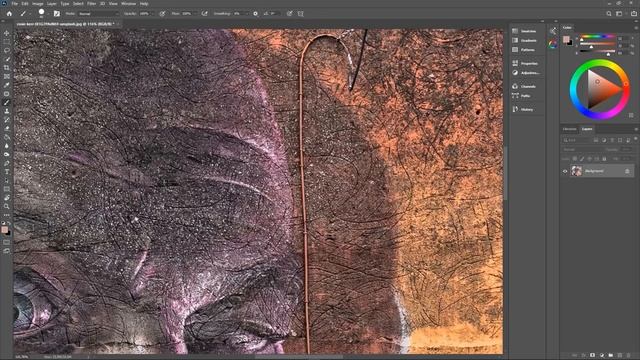Open the Window menu
The image size is (640, 360).
(129, 4)
